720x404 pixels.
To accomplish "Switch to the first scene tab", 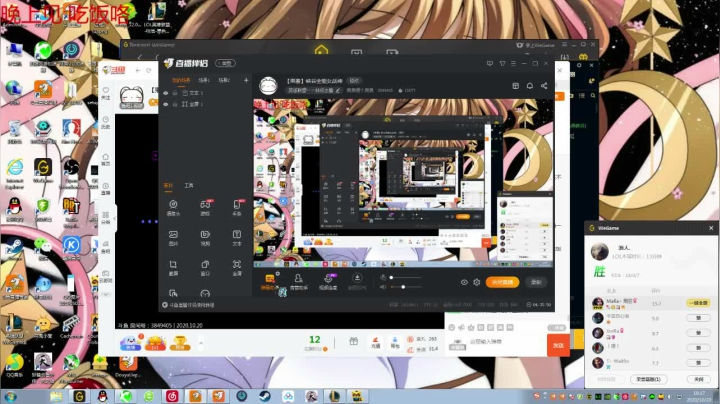I will pyautogui.click(x=181, y=80).
